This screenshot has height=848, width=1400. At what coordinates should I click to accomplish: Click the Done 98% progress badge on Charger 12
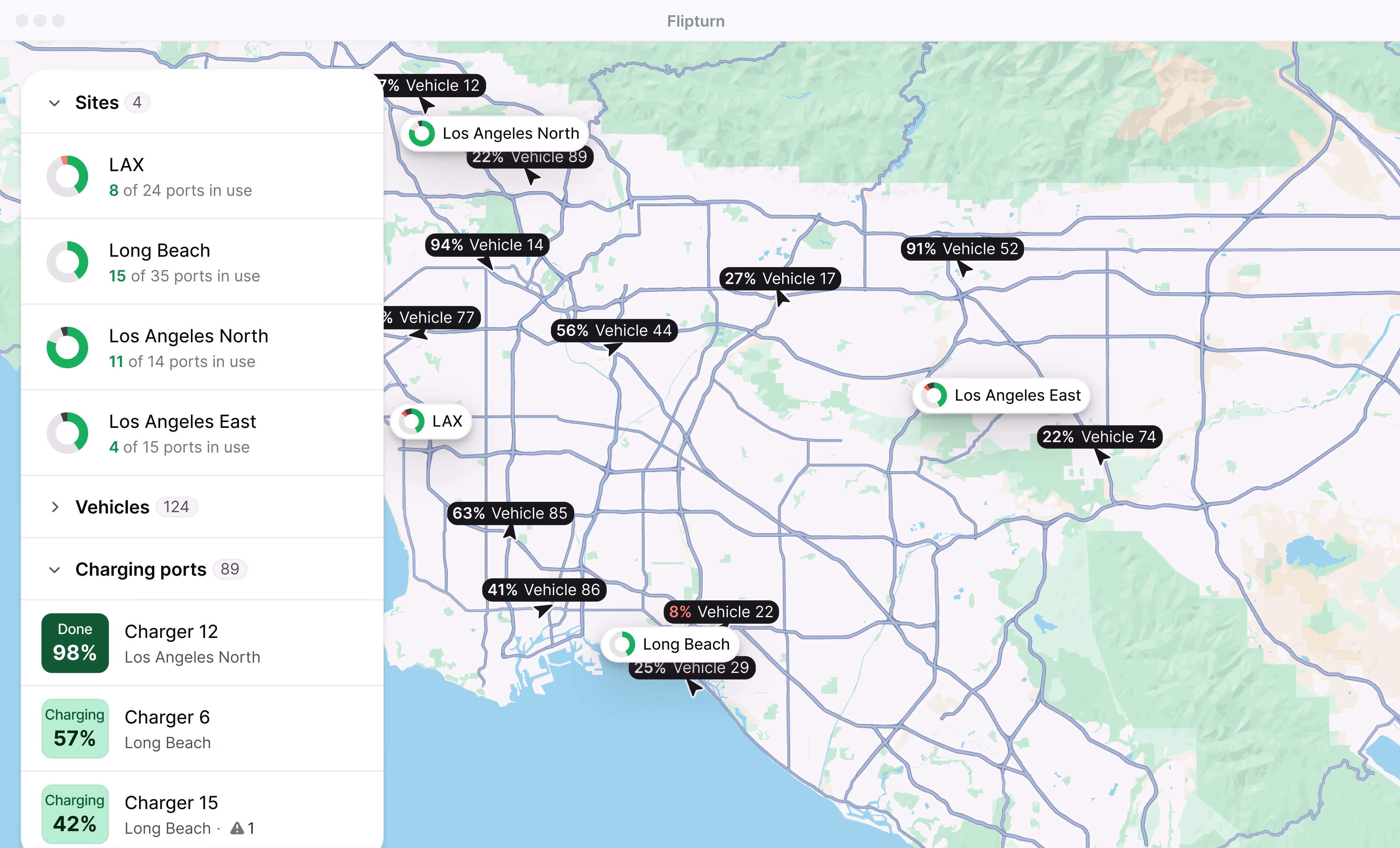pos(75,643)
